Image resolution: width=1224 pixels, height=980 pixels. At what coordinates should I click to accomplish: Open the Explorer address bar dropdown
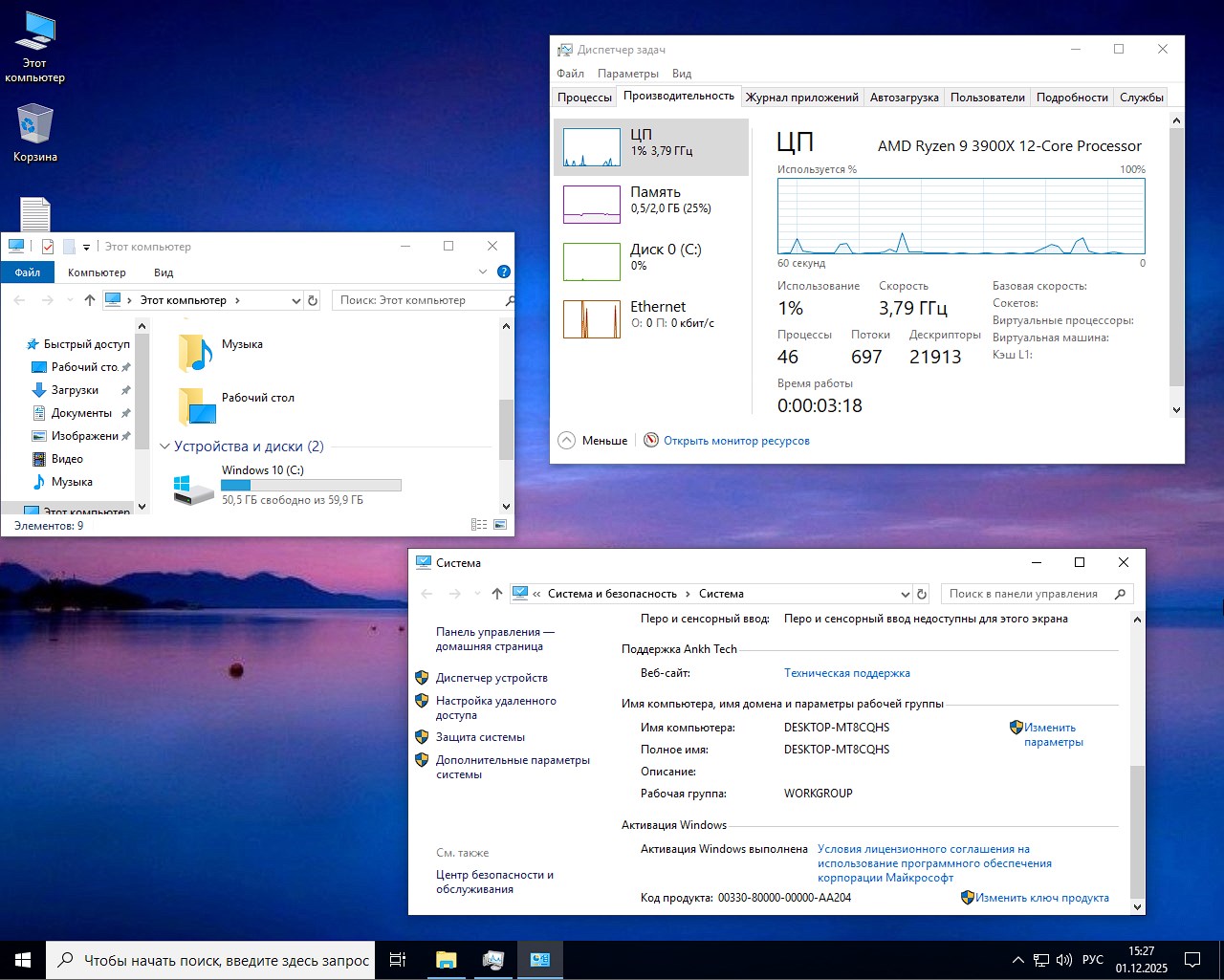295,299
